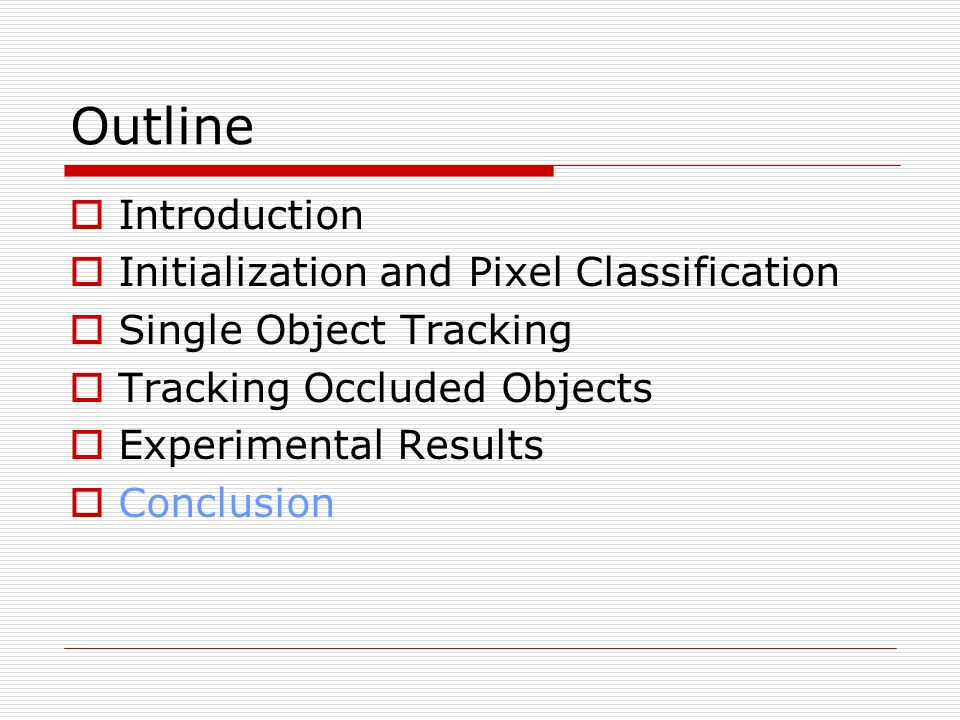Click the thick red bar under the title
Screen dimensions: 960x720
pyautogui.click(x=309, y=171)
